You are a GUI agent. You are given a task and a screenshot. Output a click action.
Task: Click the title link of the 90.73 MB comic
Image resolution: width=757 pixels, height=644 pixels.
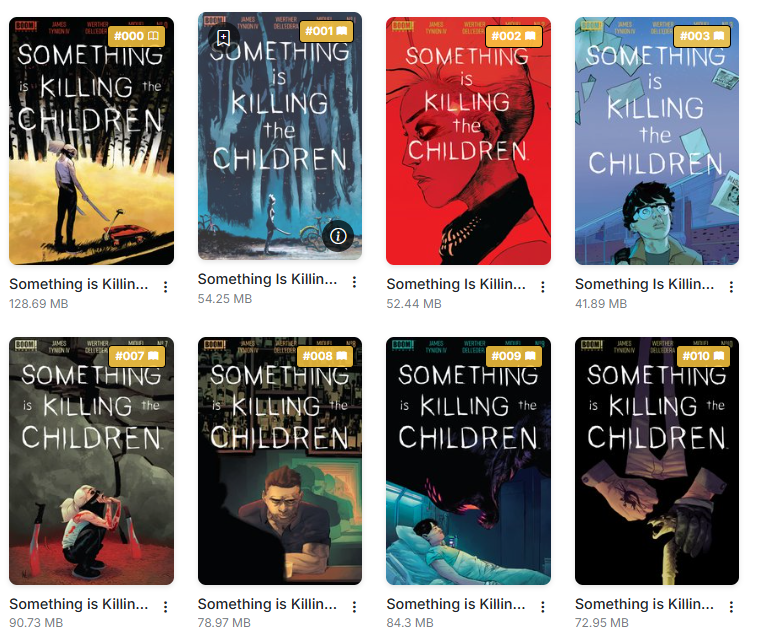click(x=79, y=604)
